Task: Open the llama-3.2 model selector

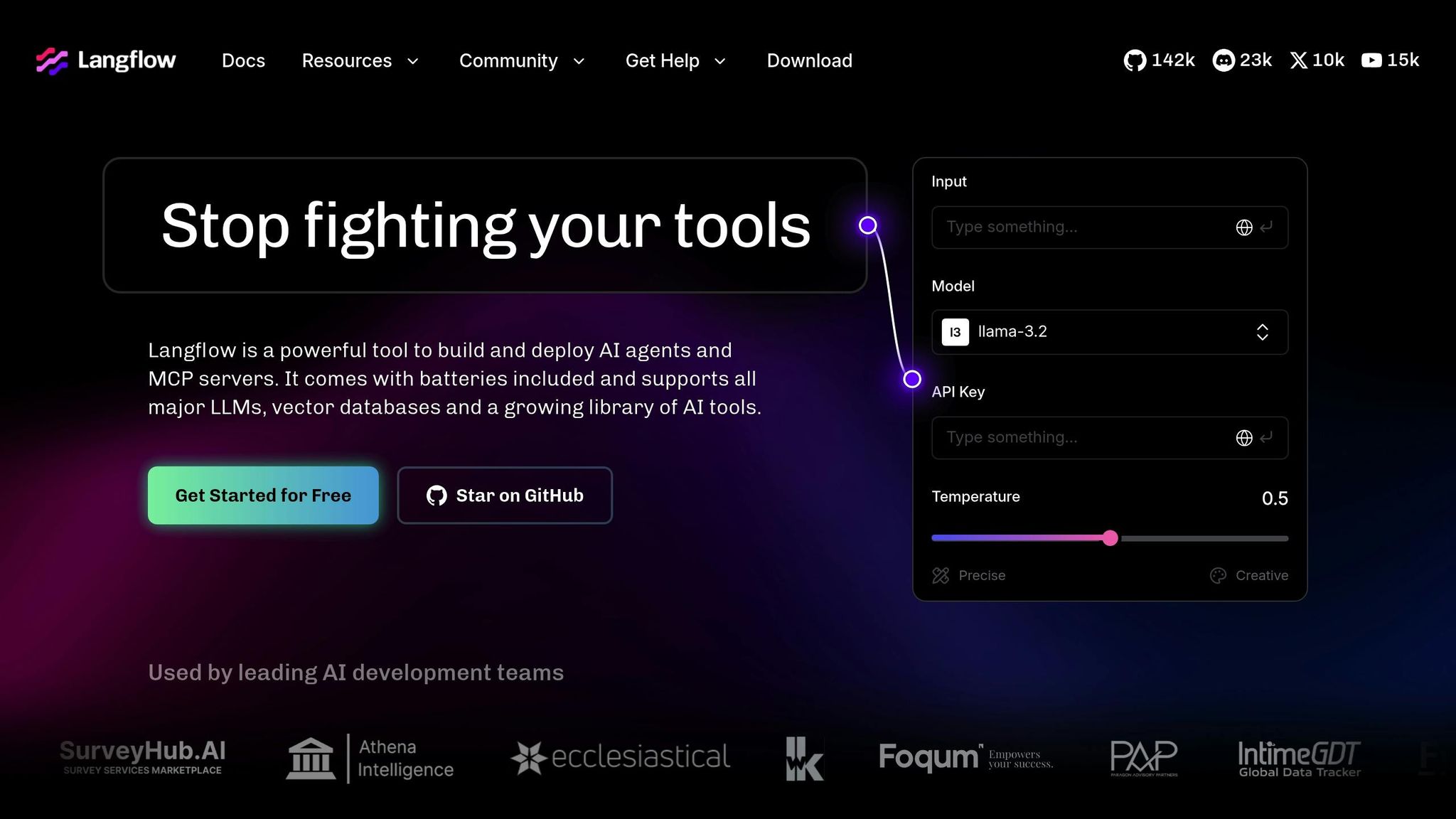Action: coord(1109,332)
